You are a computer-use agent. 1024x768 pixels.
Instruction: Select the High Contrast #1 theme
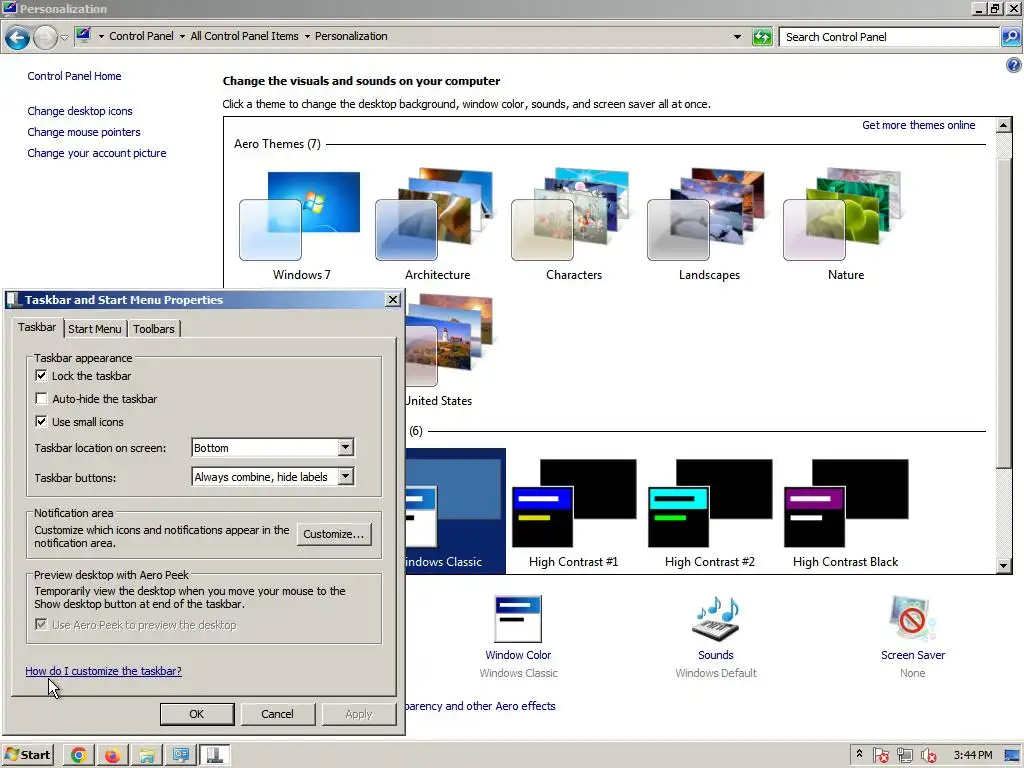click(x=573, y=513)
